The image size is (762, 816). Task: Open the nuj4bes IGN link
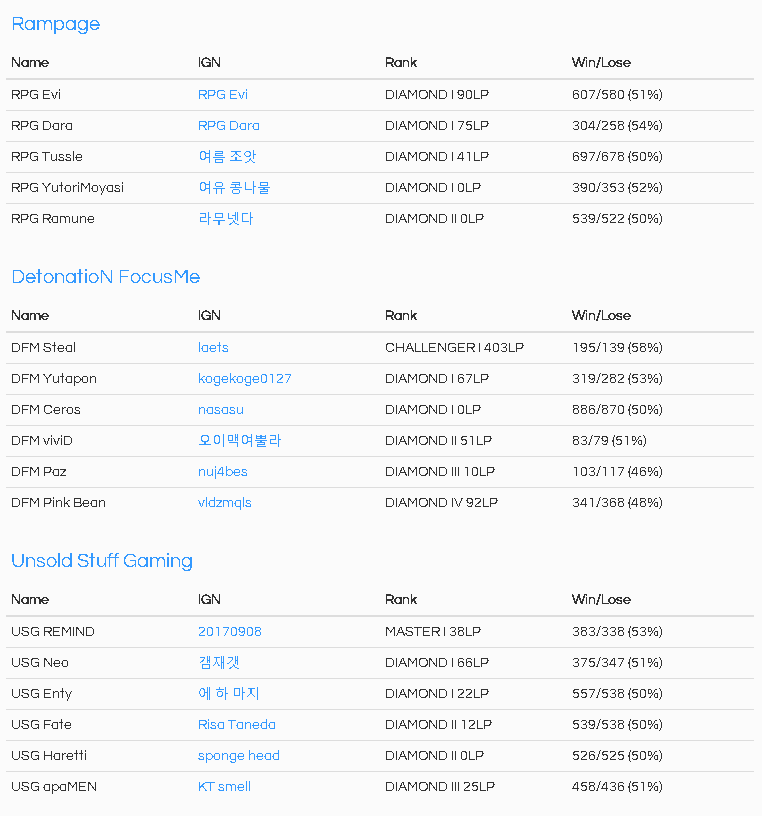tap(222, 472)
